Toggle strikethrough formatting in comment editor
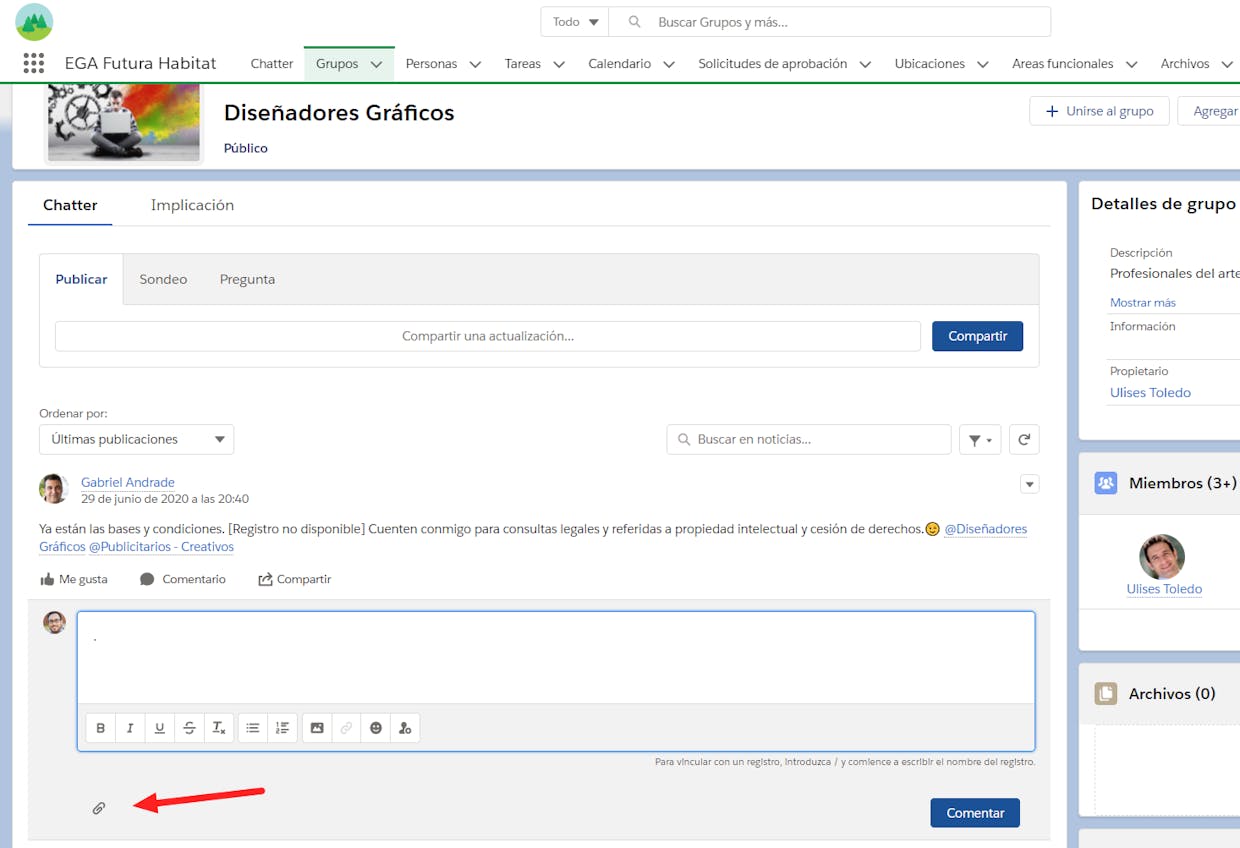Screen dimensions: 1240x848 point(189,728)
